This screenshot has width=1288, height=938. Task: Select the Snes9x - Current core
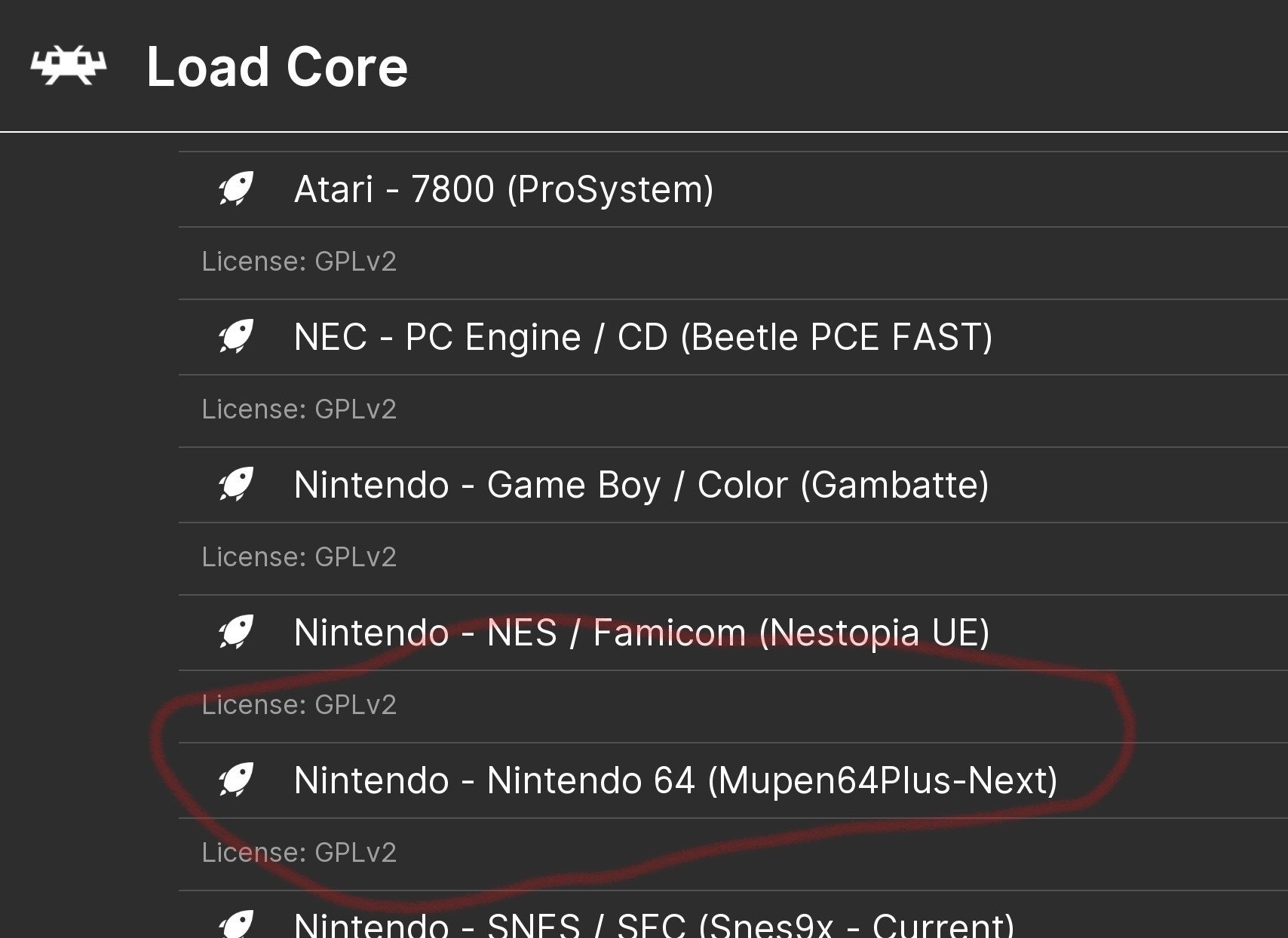[733, 915]
